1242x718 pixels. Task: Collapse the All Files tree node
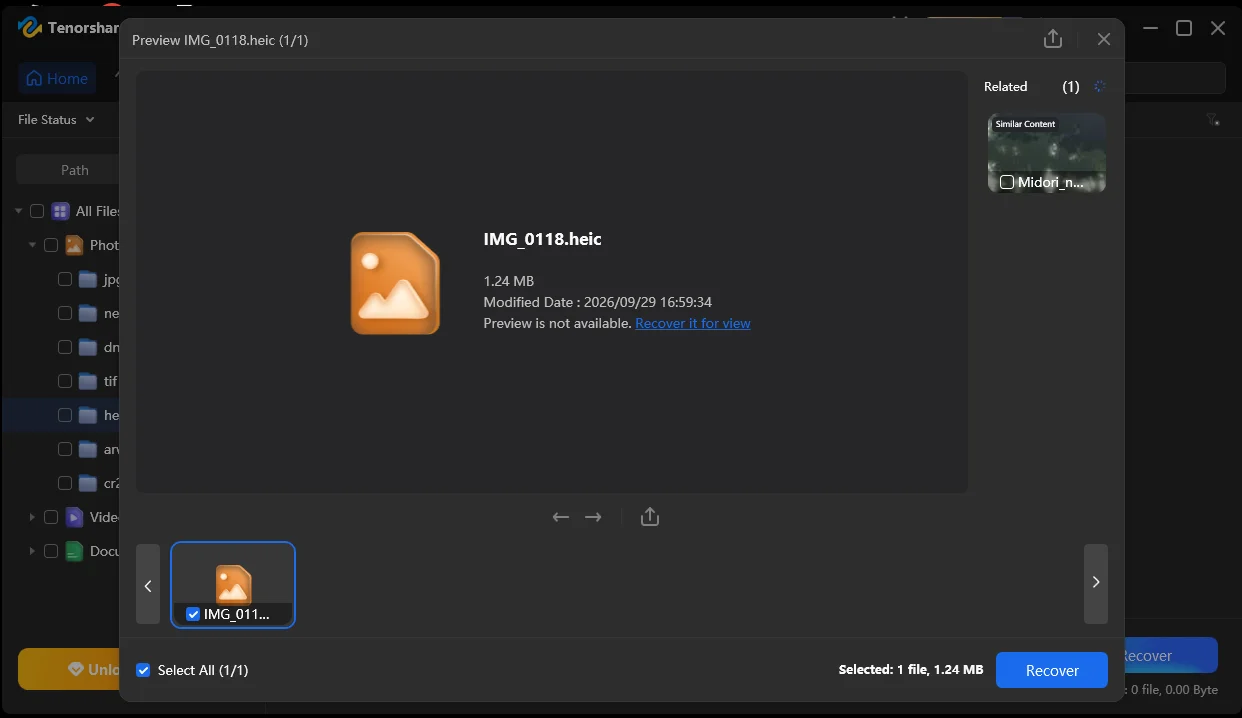pyautogui.click(x=19, y=211)
